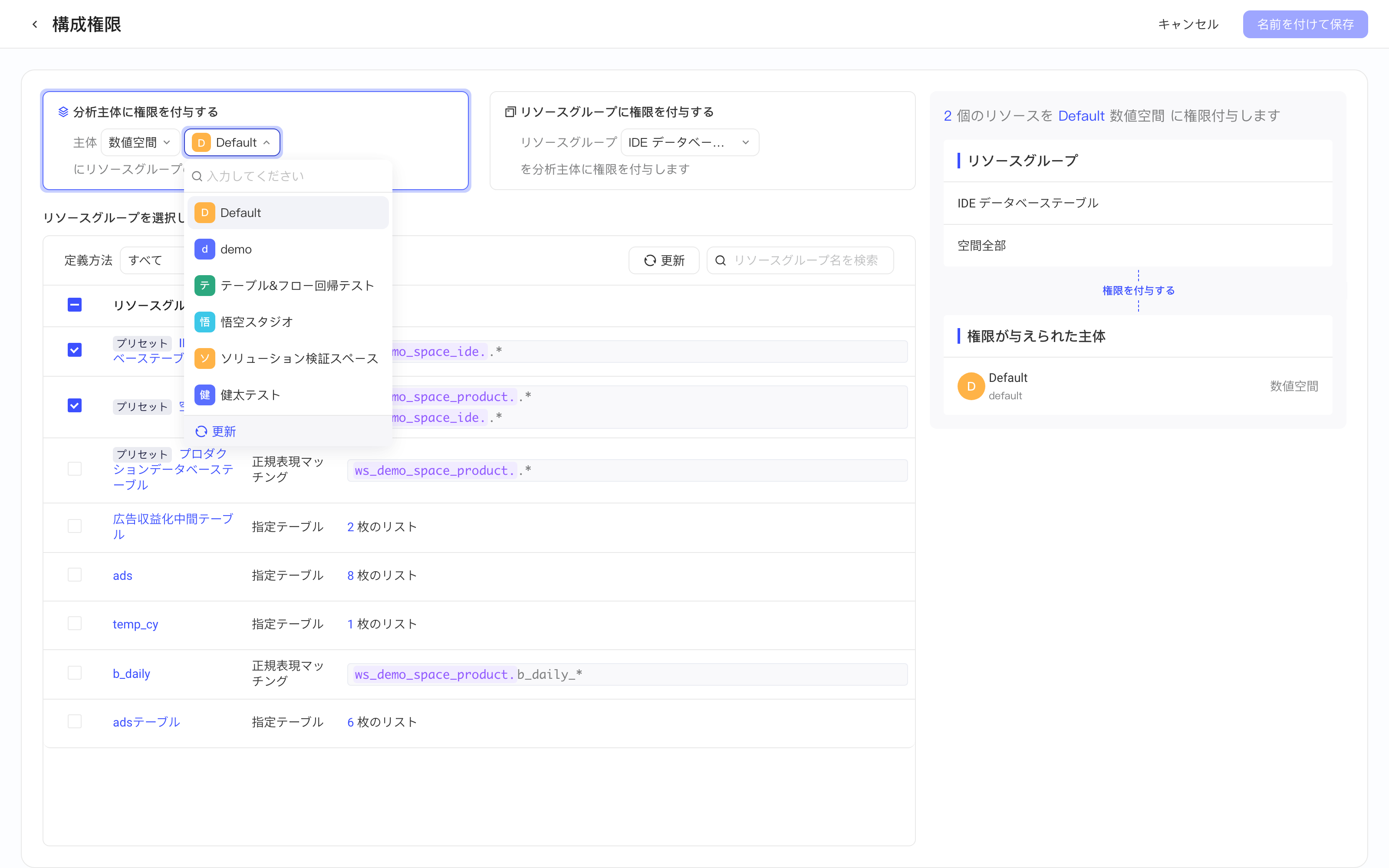Click the cyan 悟 avatar icon
Image resolution: width=1389 pixels, height=868 pixels.
204,322
